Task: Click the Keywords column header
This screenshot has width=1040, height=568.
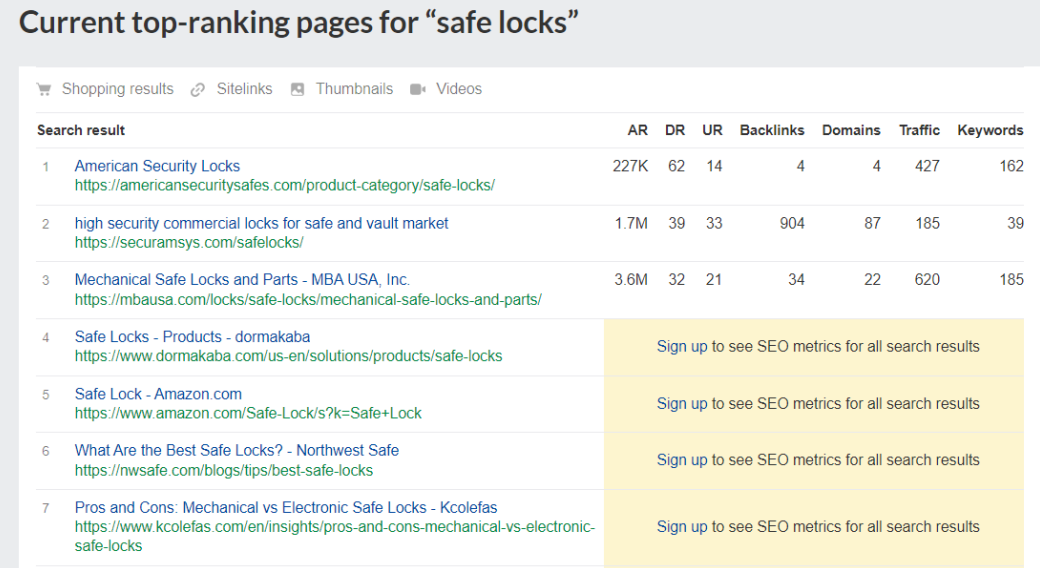Action: (x=989, y=130)
